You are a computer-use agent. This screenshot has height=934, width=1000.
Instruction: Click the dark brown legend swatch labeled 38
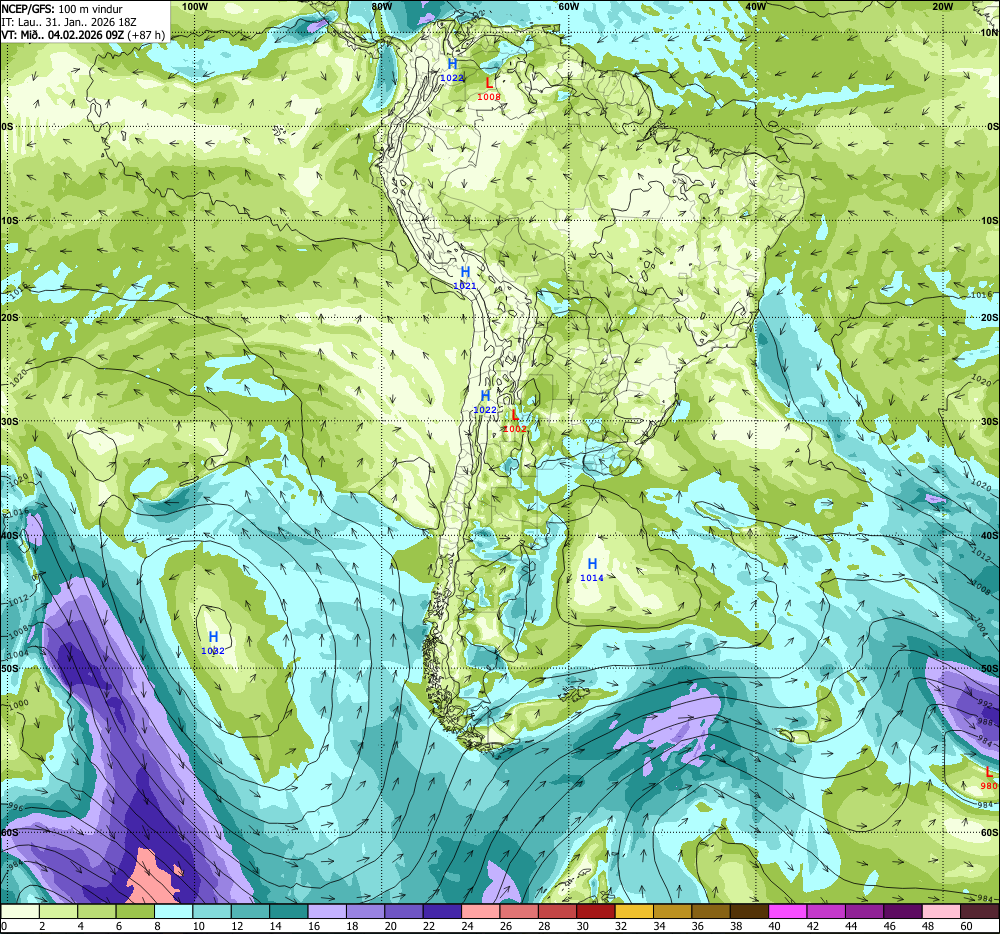[749, 912]
